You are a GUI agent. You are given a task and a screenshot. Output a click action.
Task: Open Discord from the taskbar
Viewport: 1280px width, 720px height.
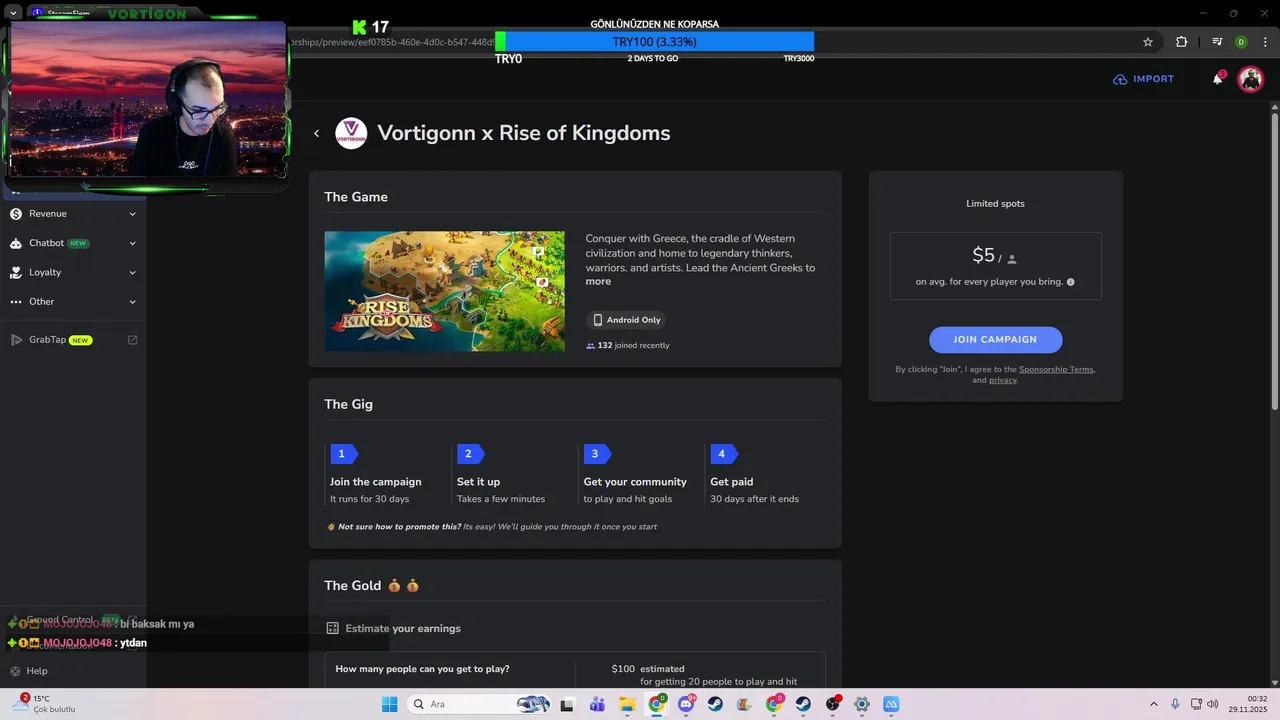(686, 704)
